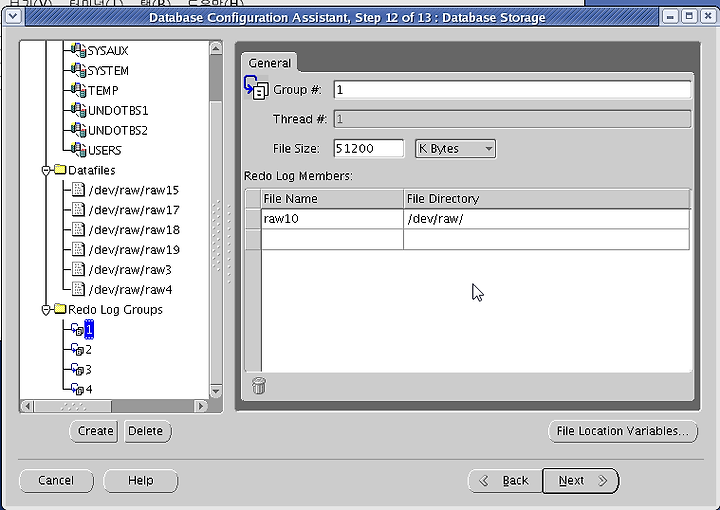Collapse the Datafiles tree node
This screenshot has width=720, height=510.
(45, 170)
